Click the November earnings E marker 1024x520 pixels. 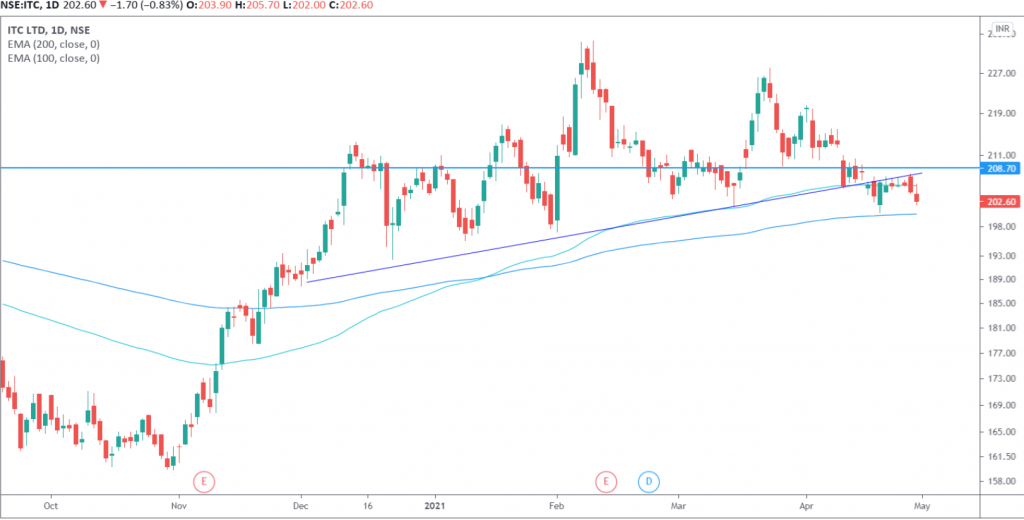[x=205, y=481]
